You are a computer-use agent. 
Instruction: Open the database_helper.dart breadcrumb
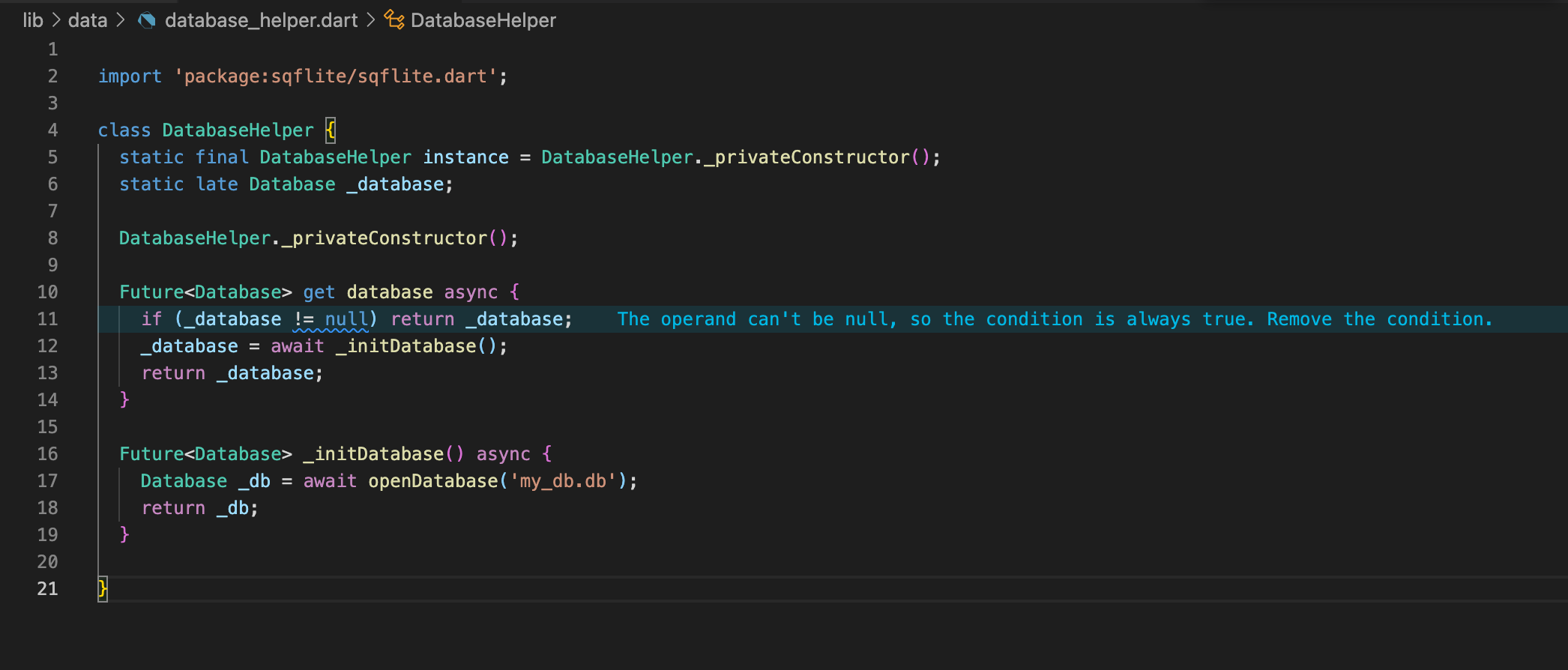click(x=261, y=20)
